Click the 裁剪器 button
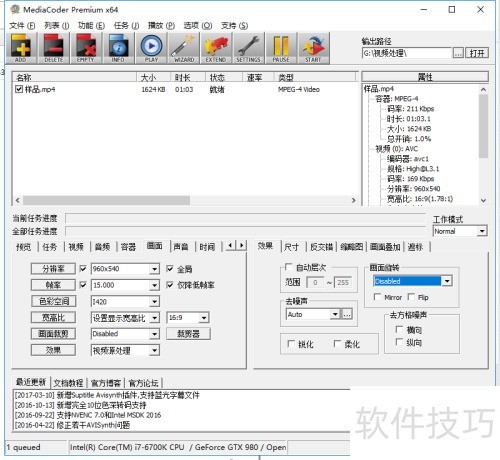Image resolution: width=500 pixels, height=460 pixels. pos(188,334)
